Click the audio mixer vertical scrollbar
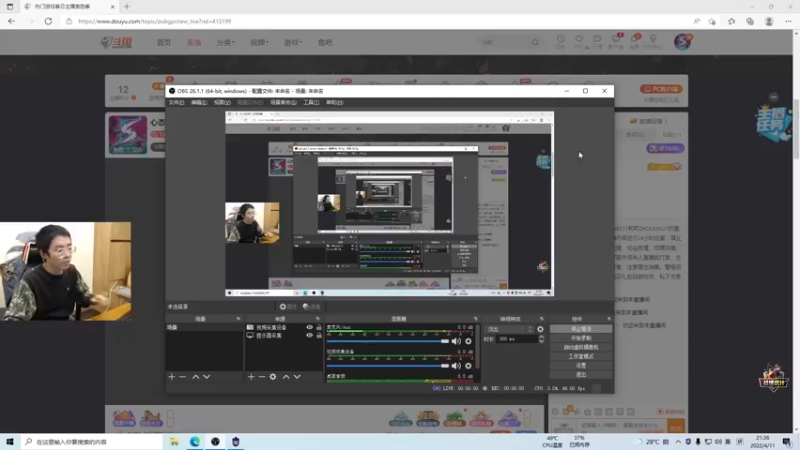Viewport: 800px width, 450px height. coord(477,347)
